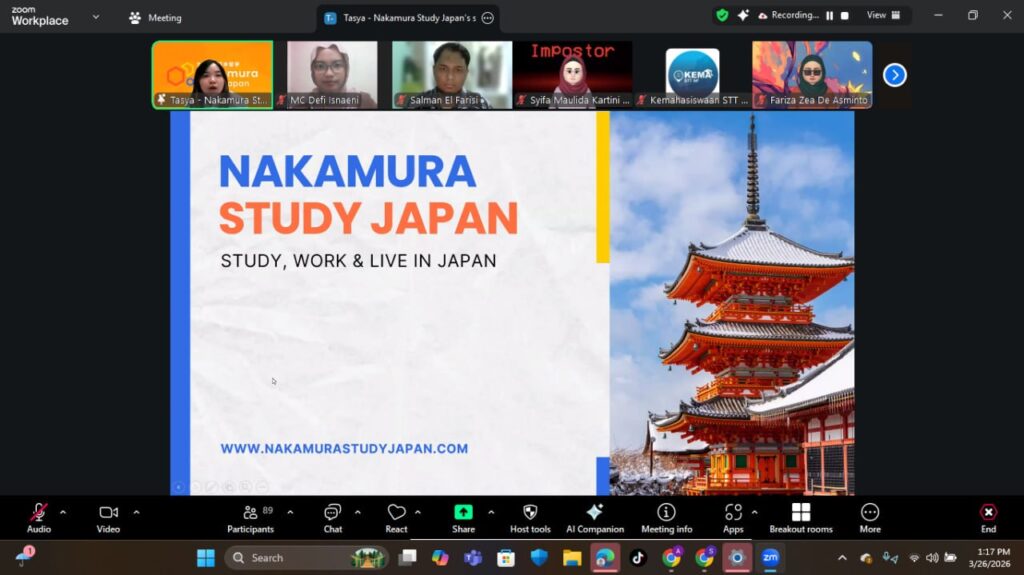This screenshot has height=575, width=1024.
Task: Click the Recording cloud indicator
Action: pyautogui.click(x=788, y=15)
